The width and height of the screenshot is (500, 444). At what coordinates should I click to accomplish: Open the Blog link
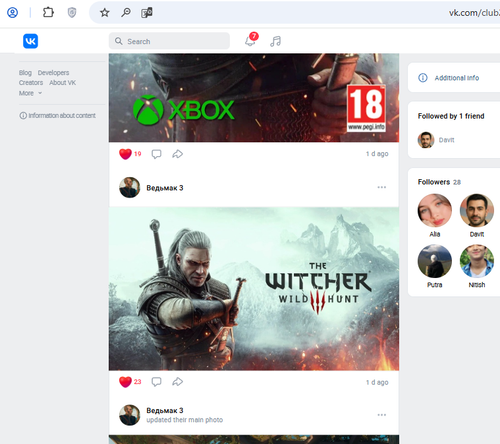tap(25, 73)
